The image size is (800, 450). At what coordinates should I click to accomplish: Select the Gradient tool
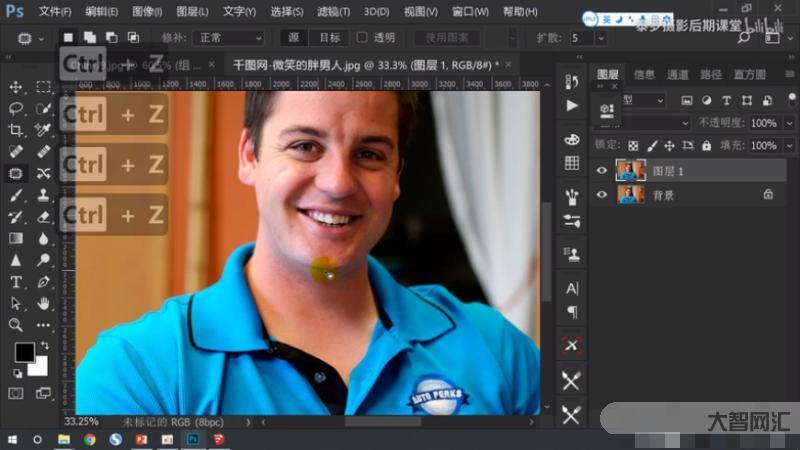pyautogui.click(x=17, y=239)
